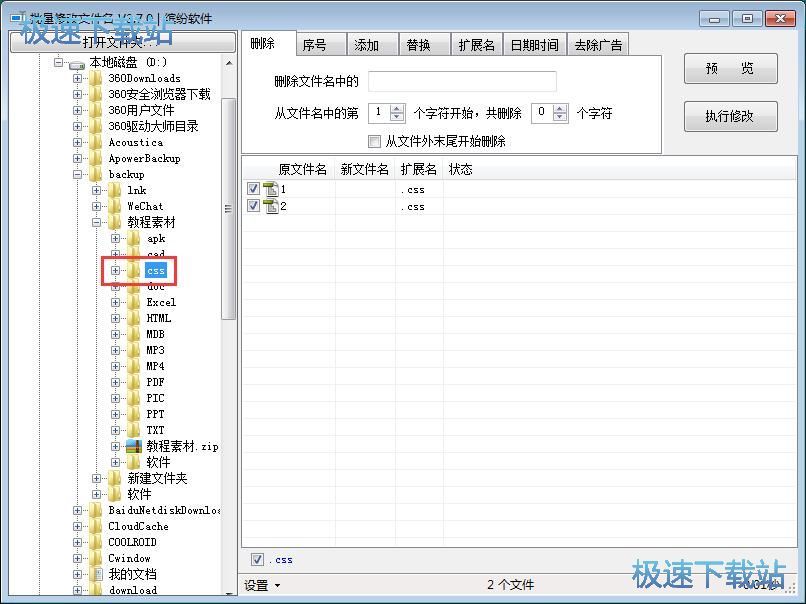
Task: Expand the Cwindow folder node
Action: click(x=77, y=558)
